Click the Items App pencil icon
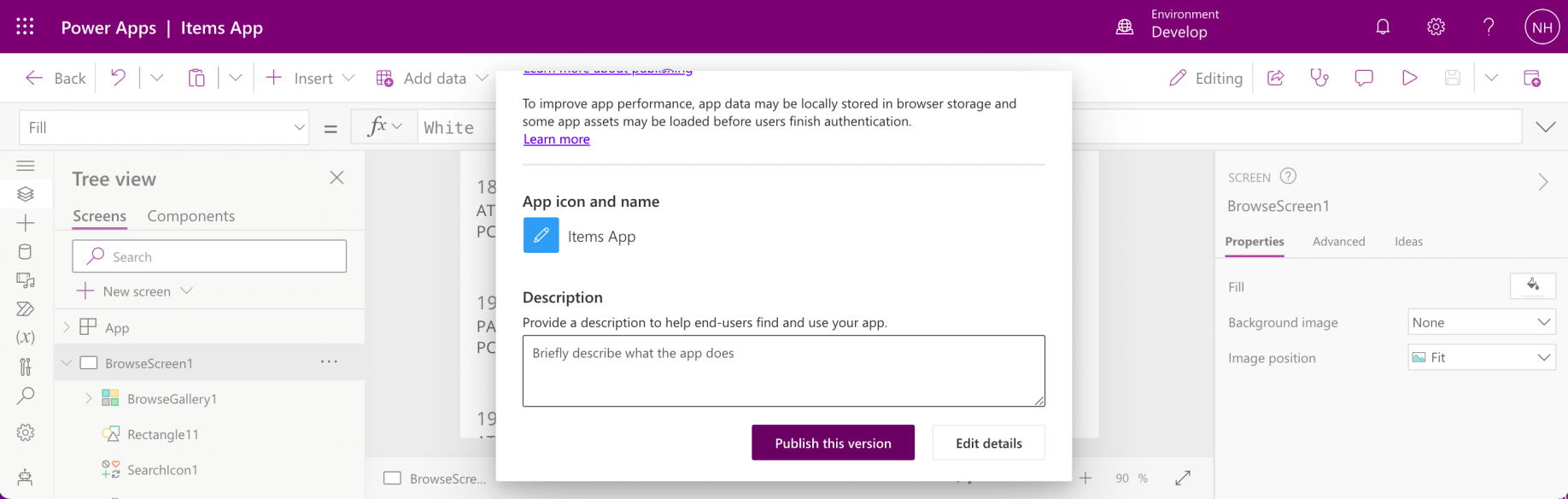Viewport: 1568px width, 499px height. tap(541, 235)
